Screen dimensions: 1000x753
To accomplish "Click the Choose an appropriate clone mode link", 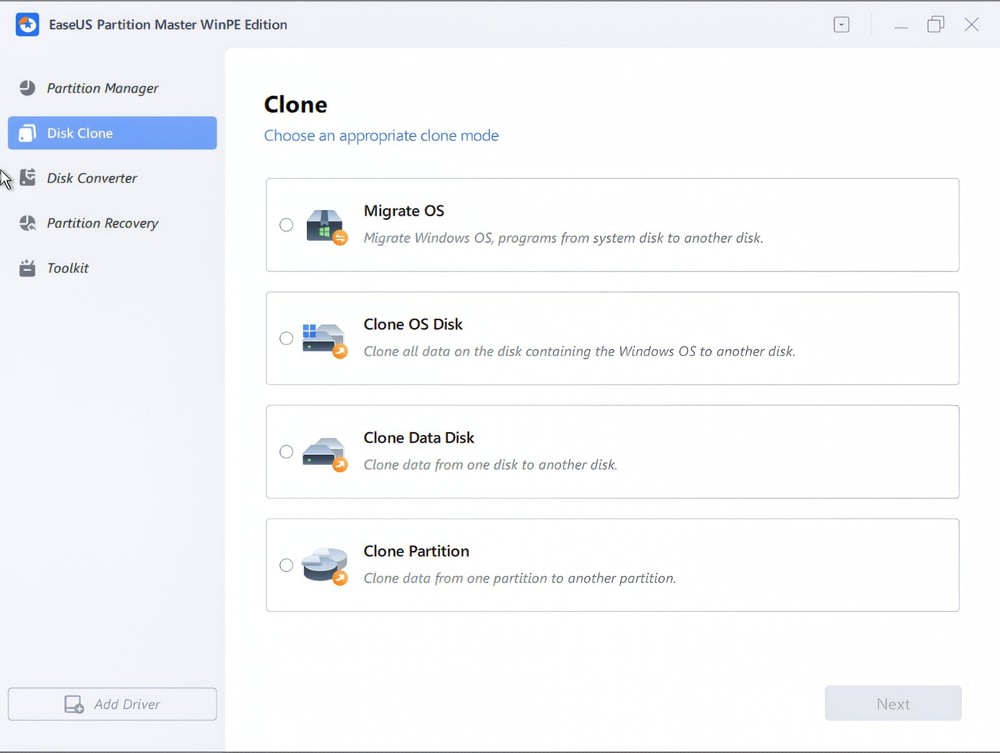I will [x=381, y=135].
